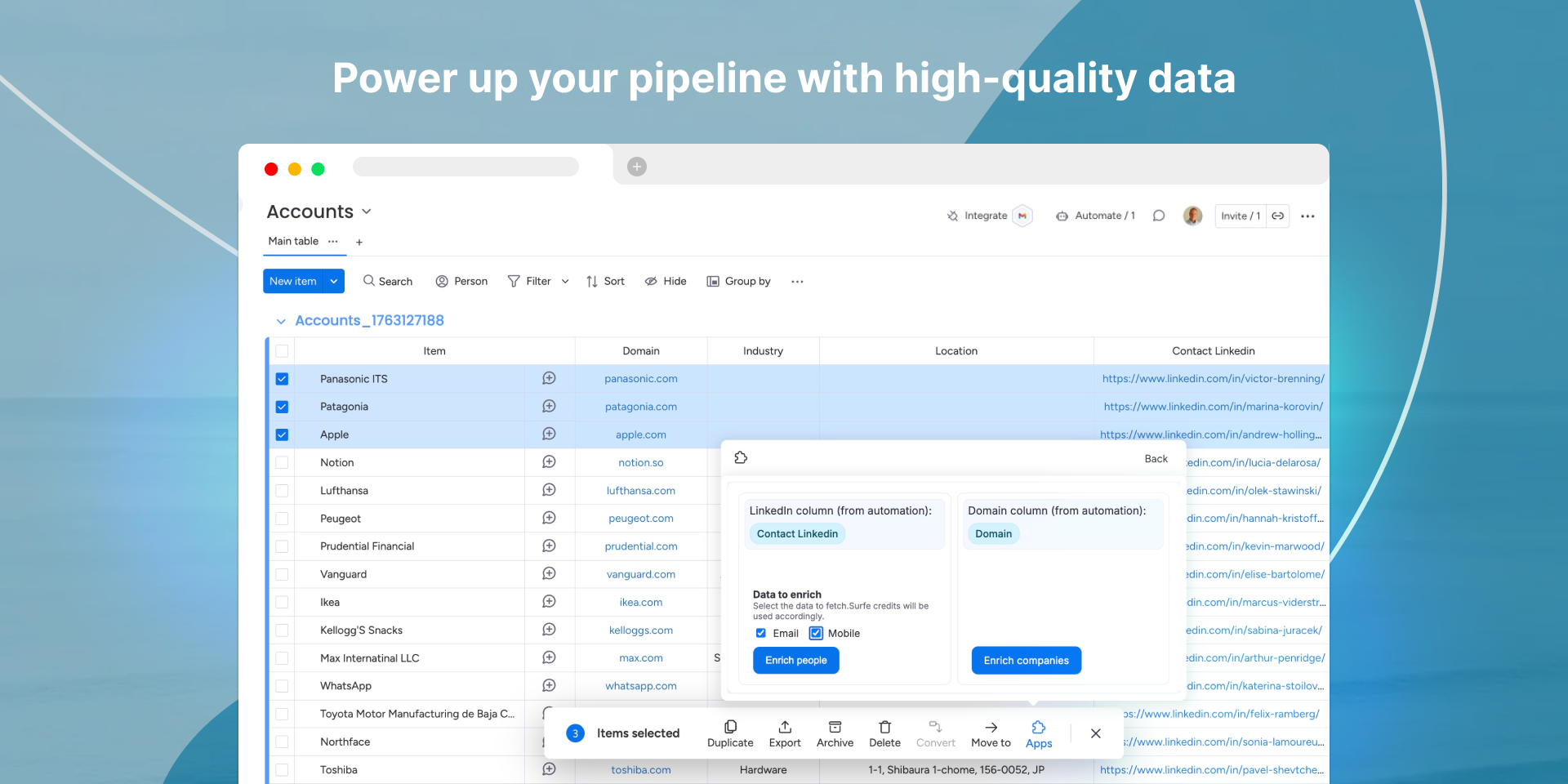Uncheck the Panasonic ITS row checkbox

[x=282, y=379]
